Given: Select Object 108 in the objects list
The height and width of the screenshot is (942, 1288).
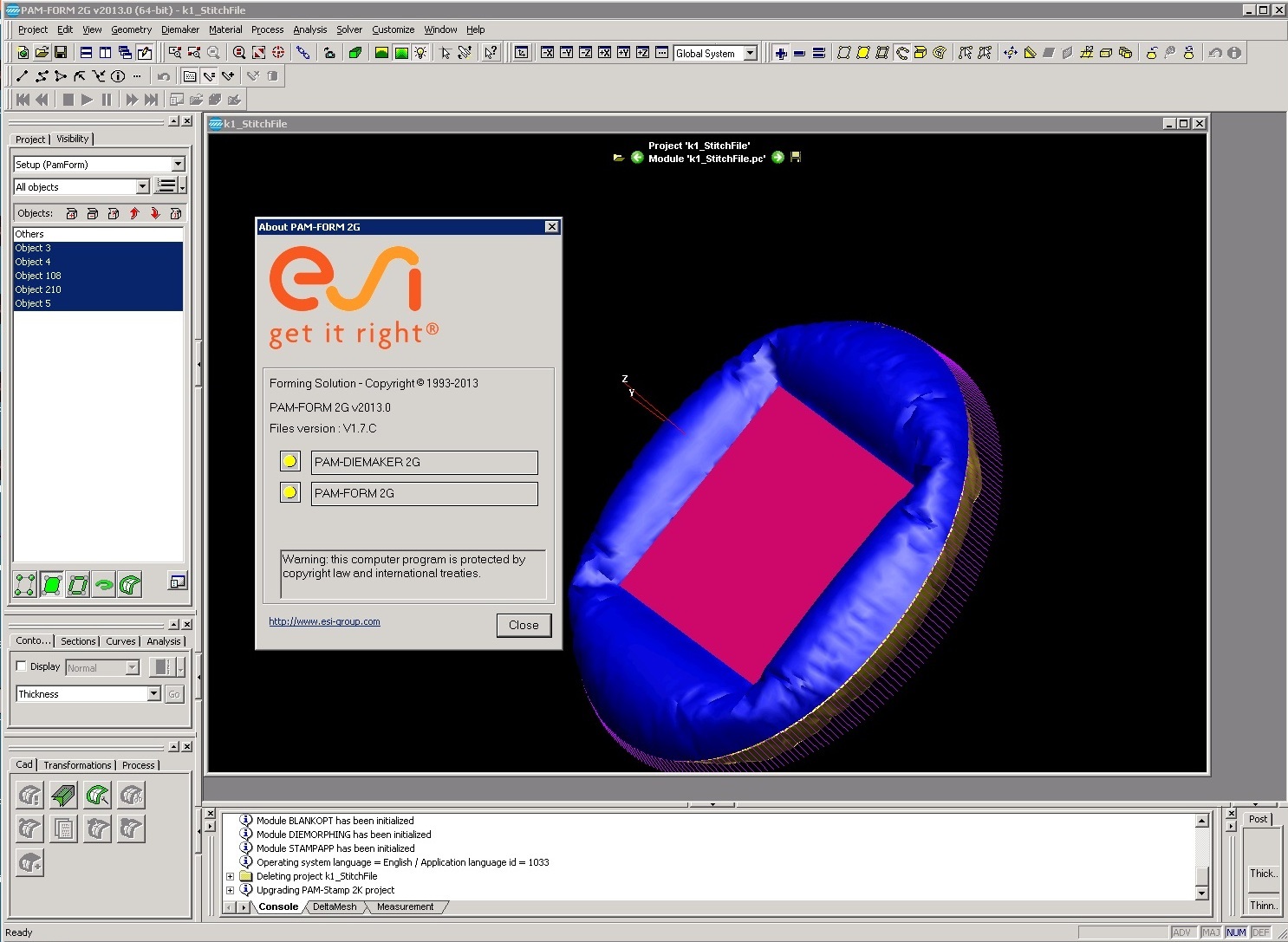Looking at the screenshot, I should 98,276.
